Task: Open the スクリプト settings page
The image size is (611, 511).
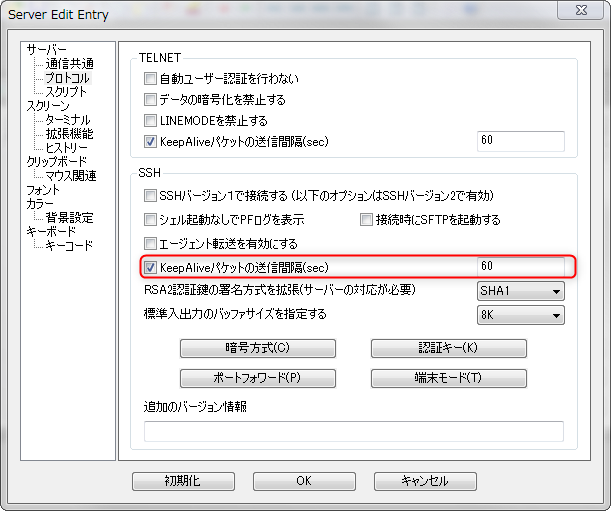Action: click(66, 92)
